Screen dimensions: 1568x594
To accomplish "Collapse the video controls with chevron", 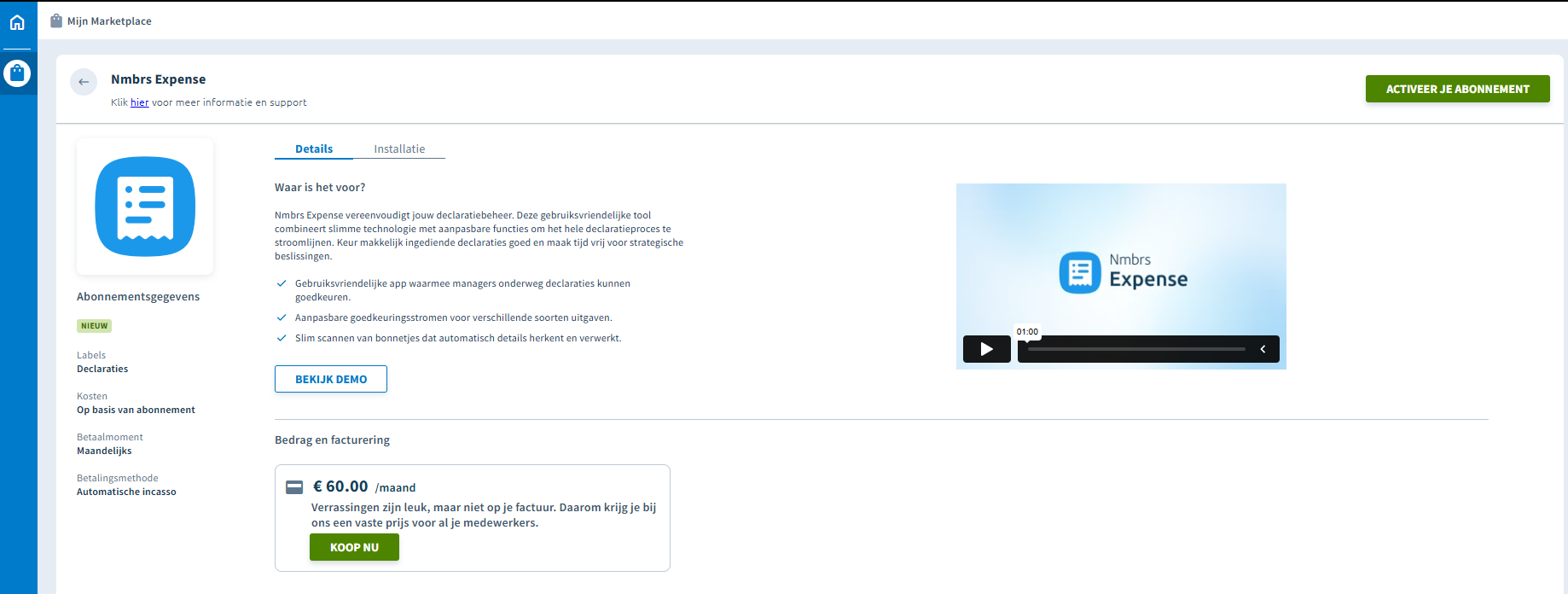I will (1263, 349).
